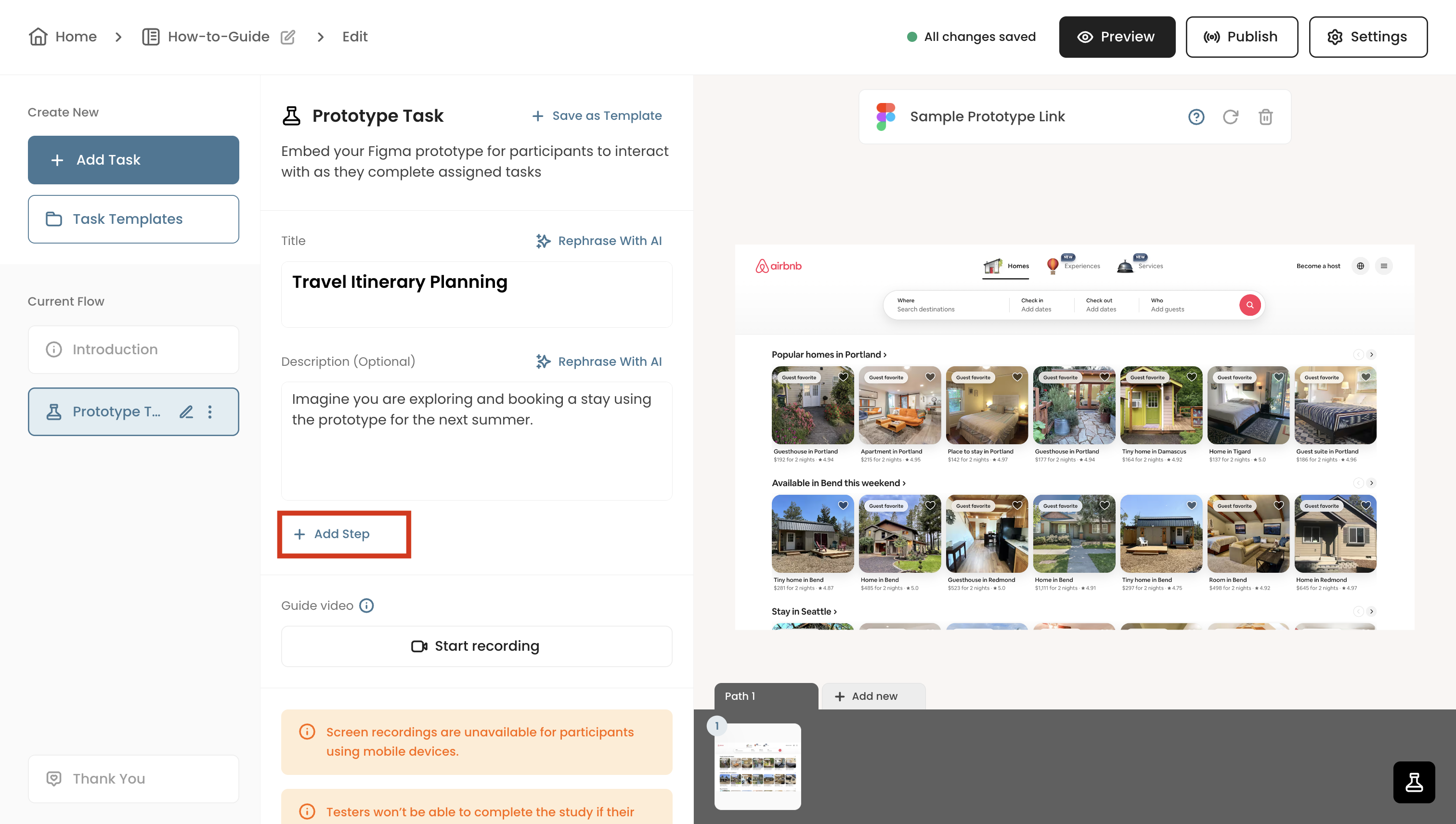Click next arrow for Popular homes in Portland row
The height and width of the screenshot is (824, 1456).
pyautogui.click(x=1371, y=355)
